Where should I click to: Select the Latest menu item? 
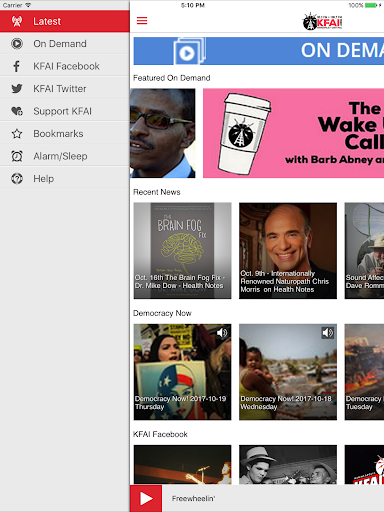click(x=65, y=21)
